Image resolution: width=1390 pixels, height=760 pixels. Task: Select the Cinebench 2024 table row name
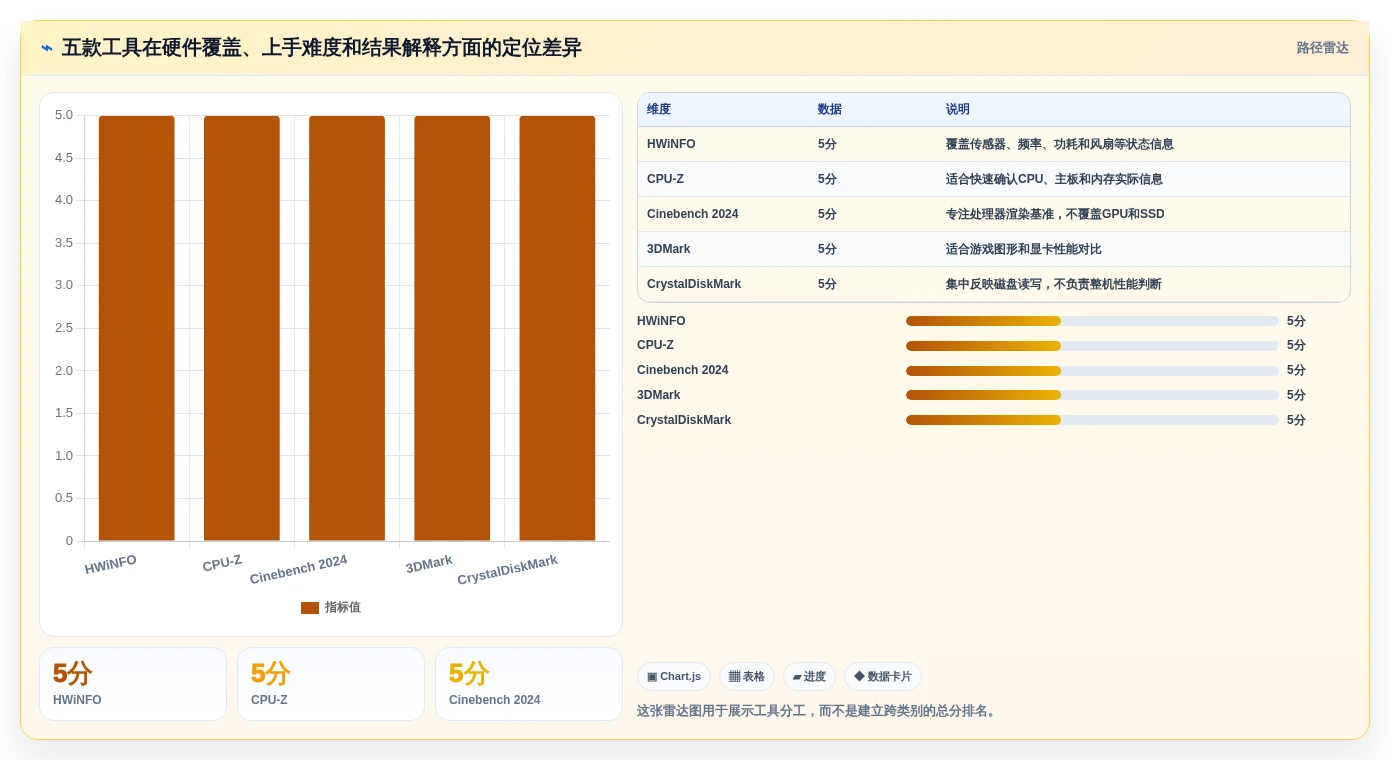coord(692,214)
